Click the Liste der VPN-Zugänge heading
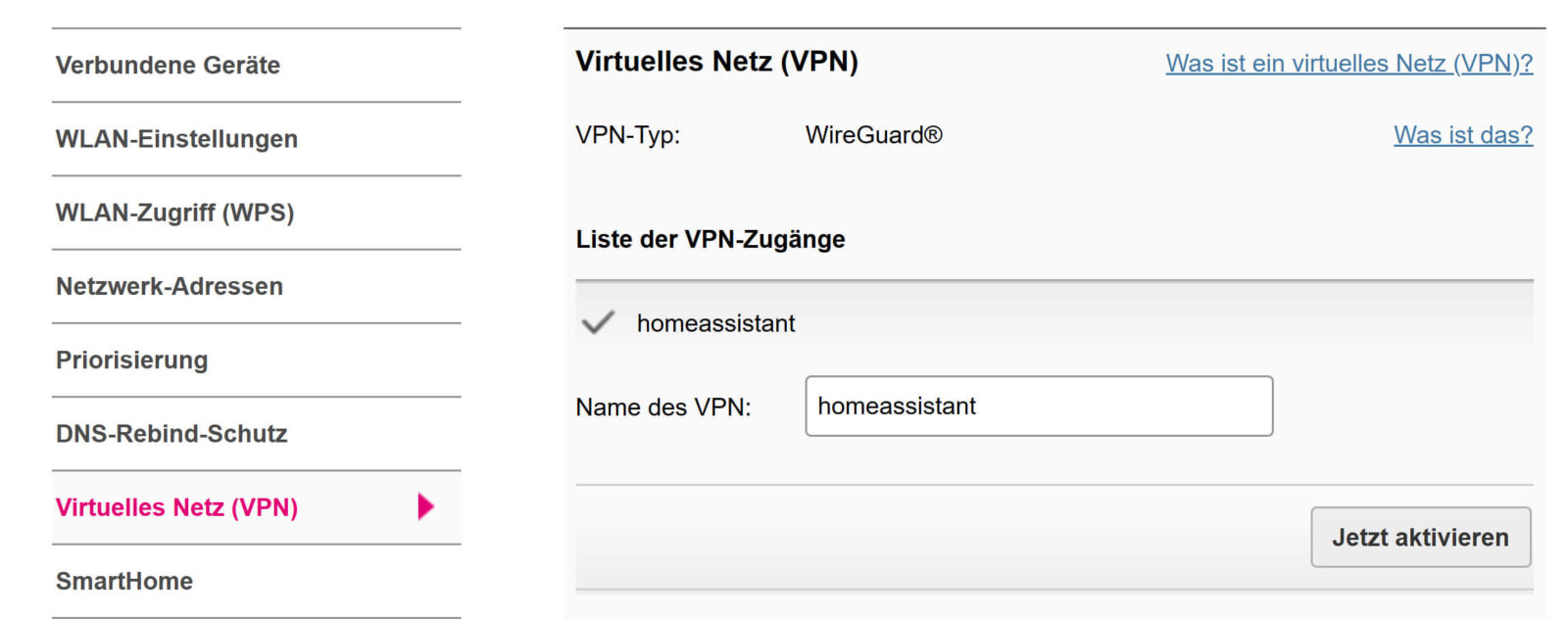 point(710,239)
